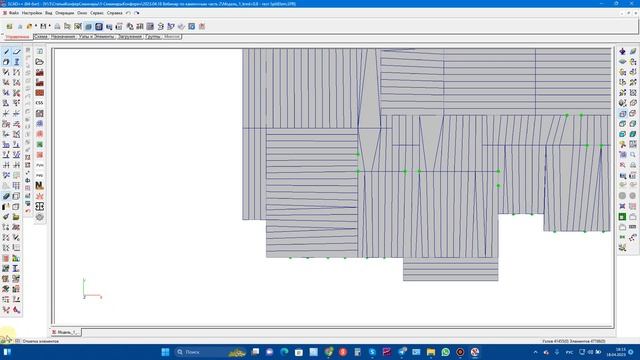This screenshot has height=360, width=640.
Task: Click the CSS labeled icon
Action: pyautogui.click(x=40, y=103)
